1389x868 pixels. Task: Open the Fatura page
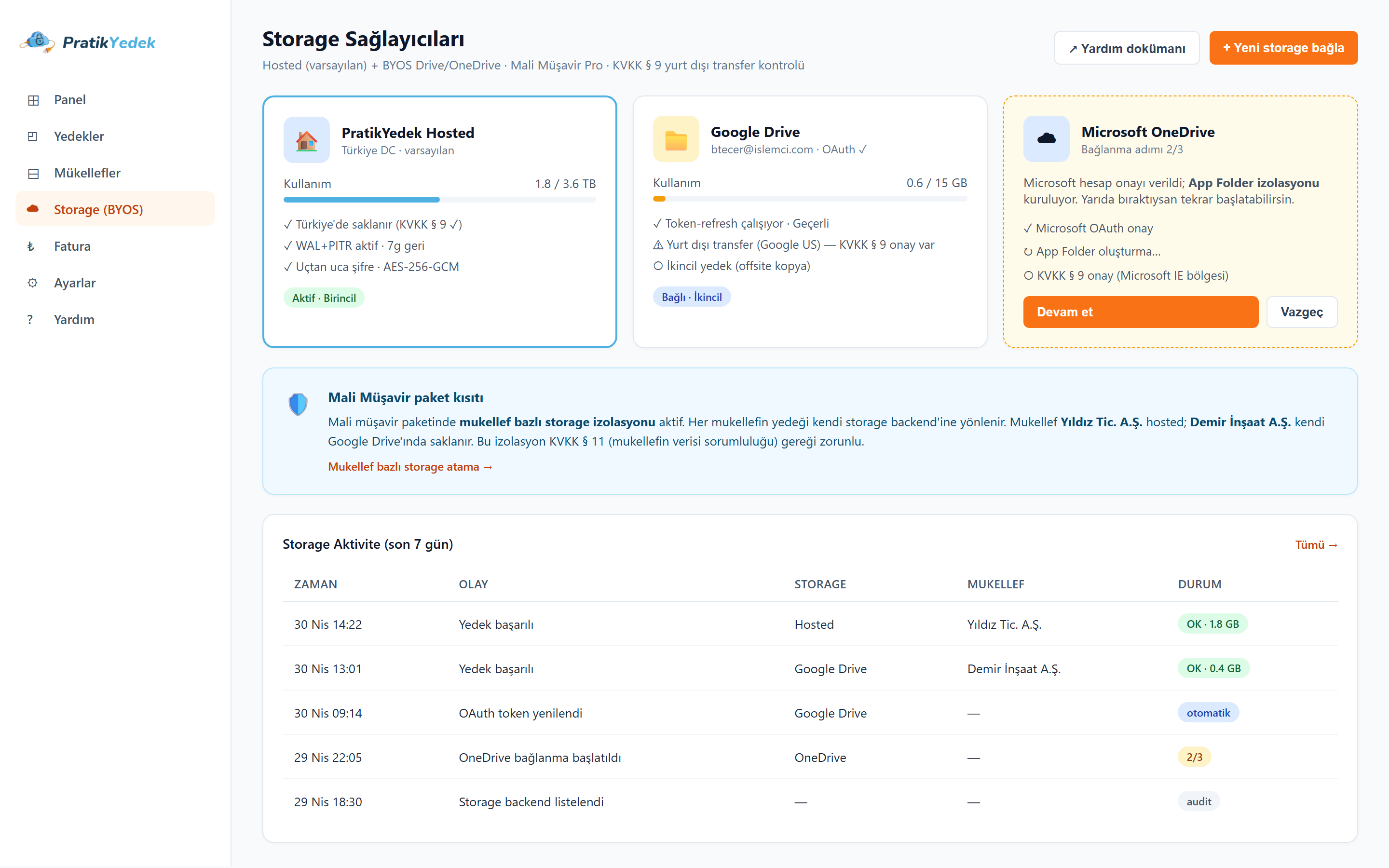[115, 246]
